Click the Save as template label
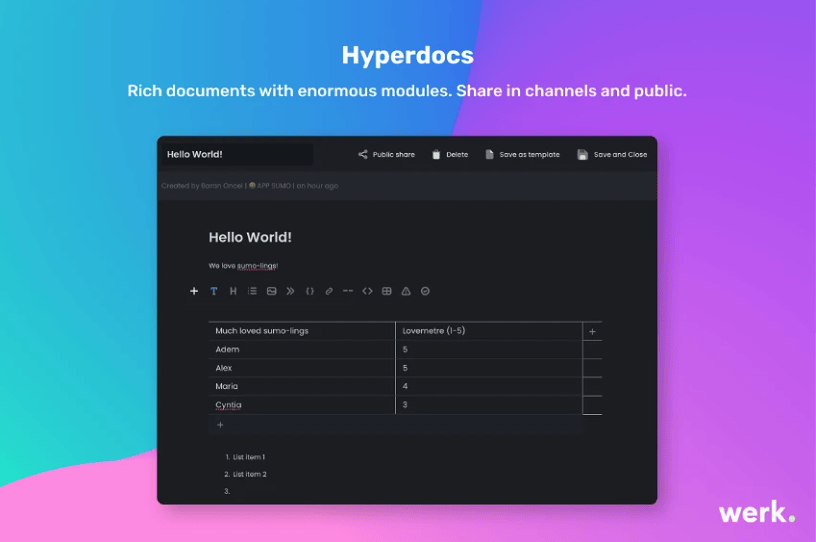This screenshot has width=816, height=542. (x=529, y=155)
